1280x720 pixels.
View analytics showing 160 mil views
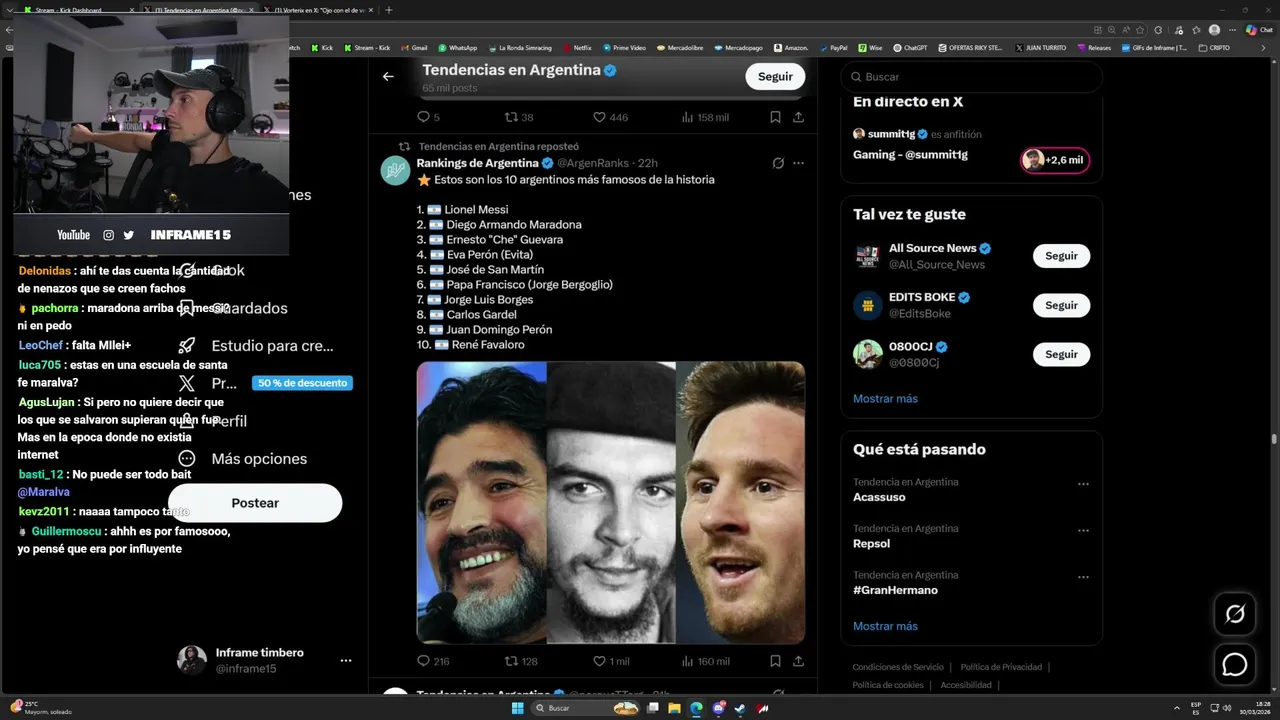point(706,661)
